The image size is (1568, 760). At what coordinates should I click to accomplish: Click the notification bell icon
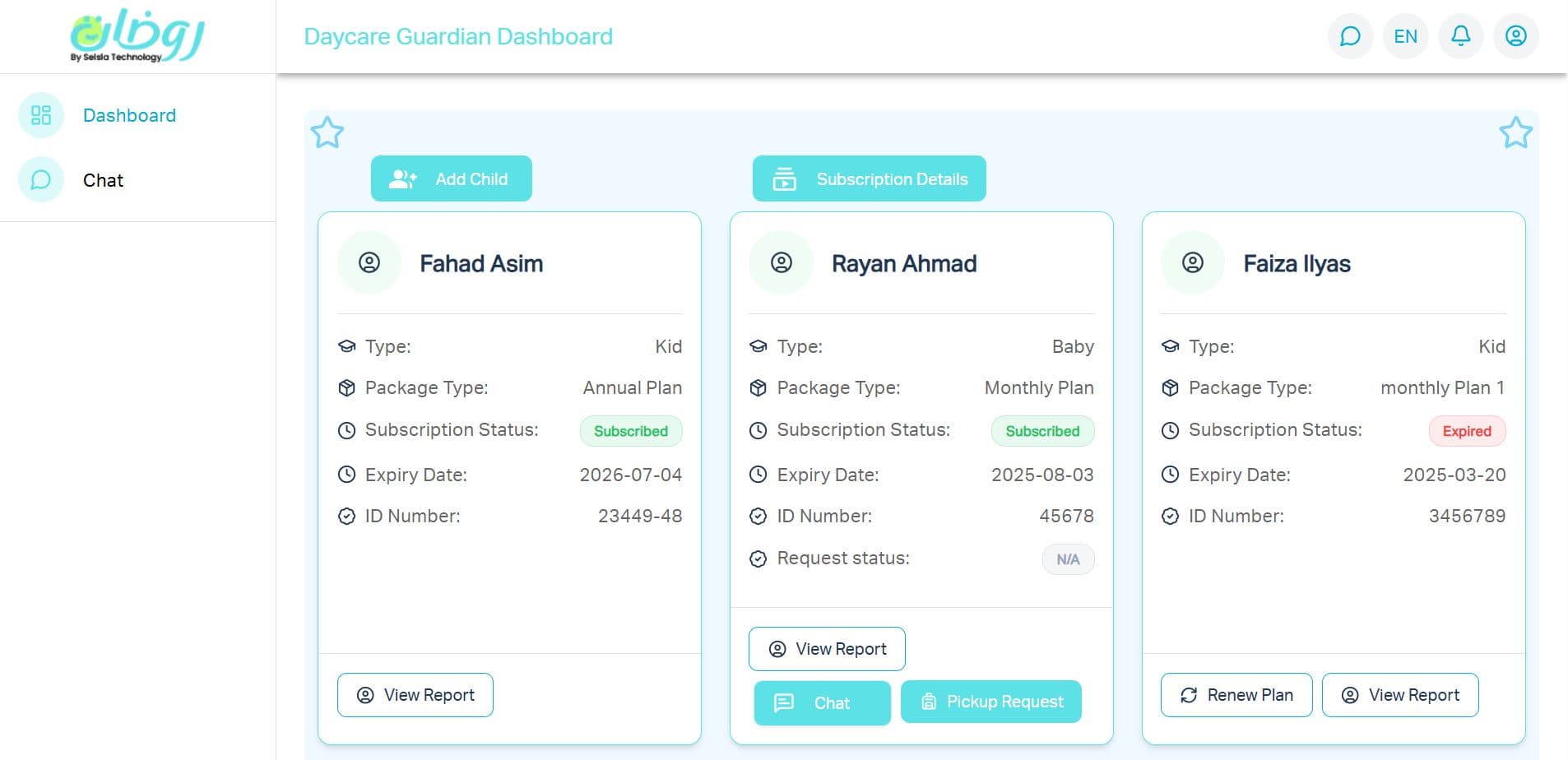point(1460,36)
